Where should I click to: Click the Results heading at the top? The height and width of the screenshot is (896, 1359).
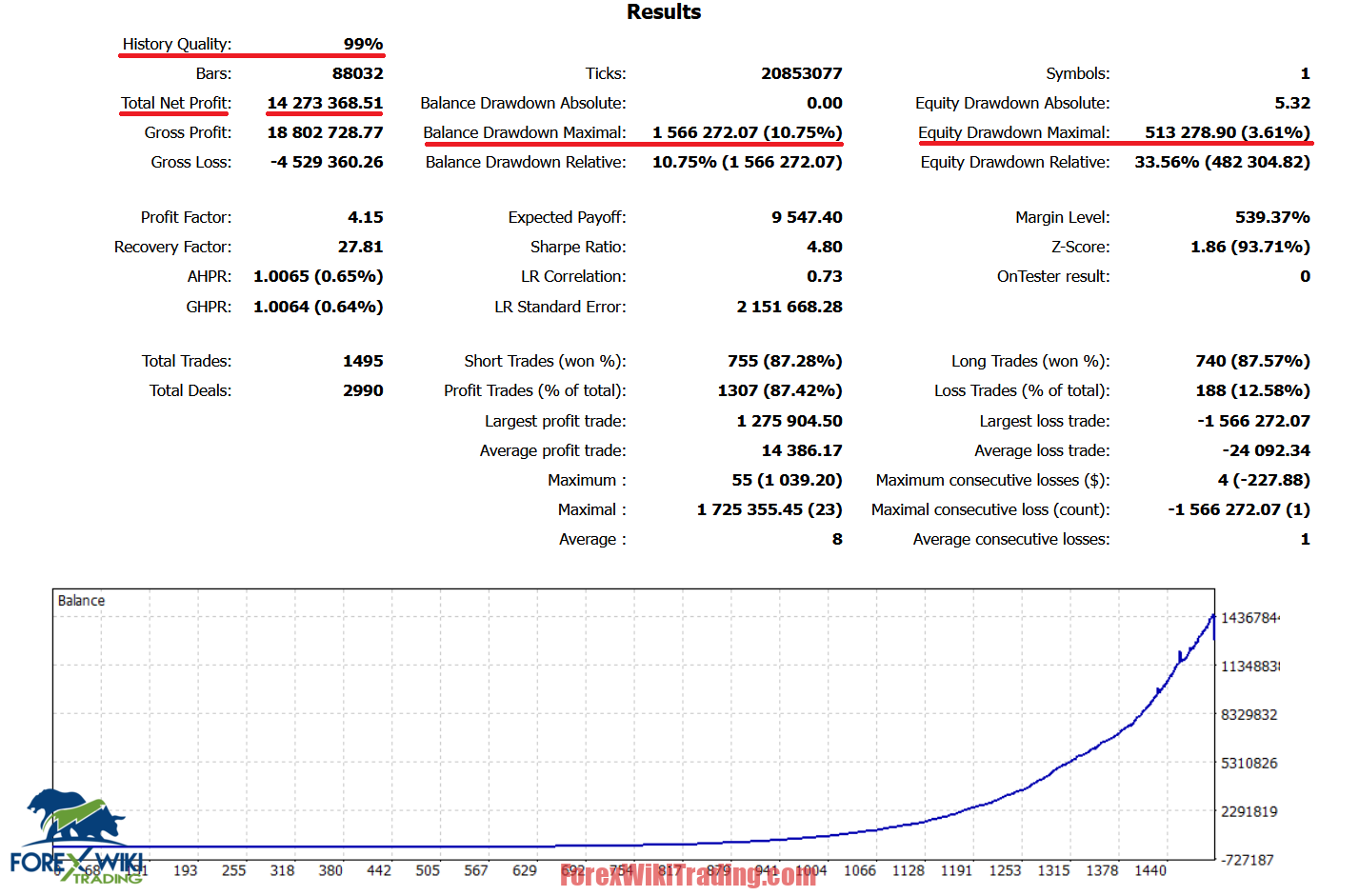pyautogui.click(x=663, y=12)
